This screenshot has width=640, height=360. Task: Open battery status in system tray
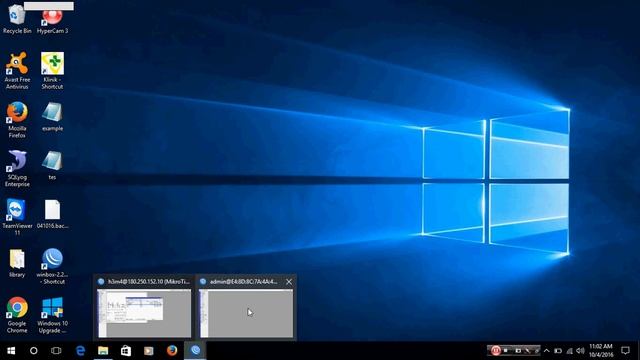[x=558, y=351]
